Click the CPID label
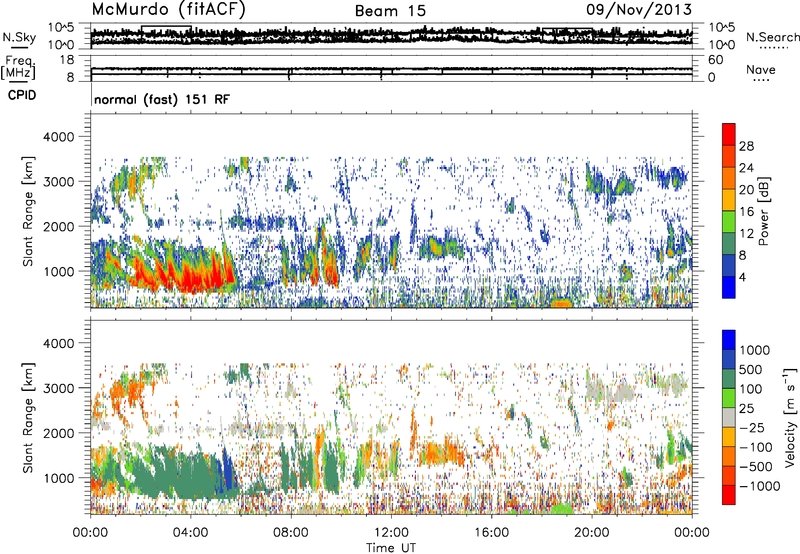This screenshot has height=554, width=800. click(22, 95)
